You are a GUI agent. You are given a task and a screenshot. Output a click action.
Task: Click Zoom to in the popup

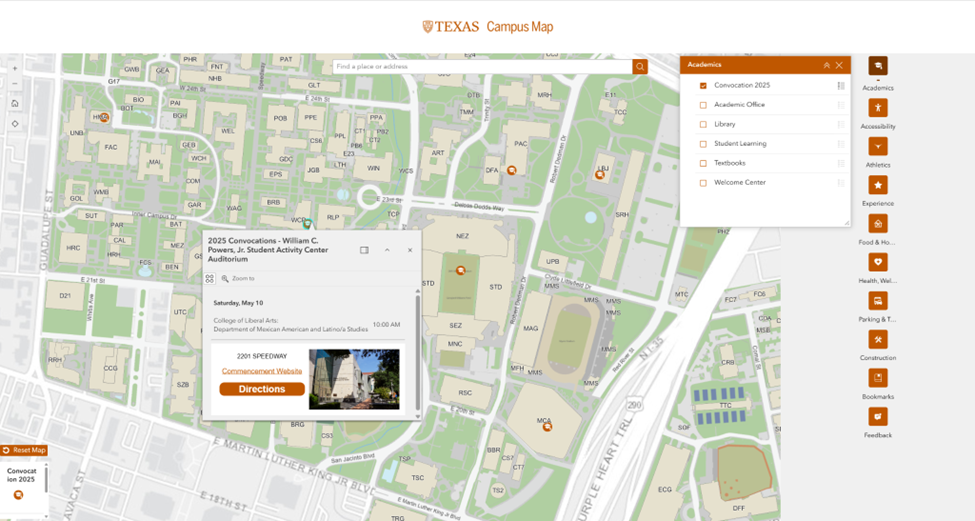point(238,279)
